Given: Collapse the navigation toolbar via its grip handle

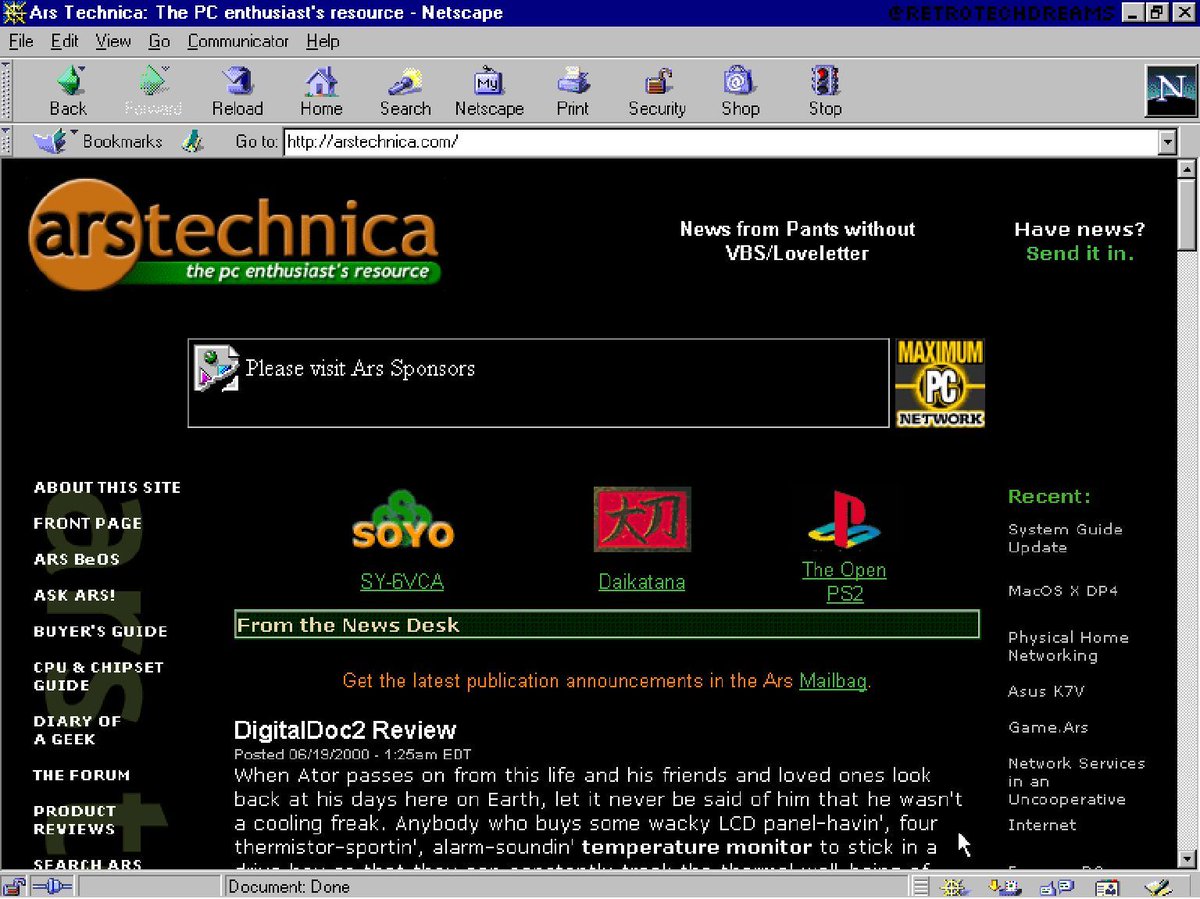Looking at the screenshot, I should (5, 91).
